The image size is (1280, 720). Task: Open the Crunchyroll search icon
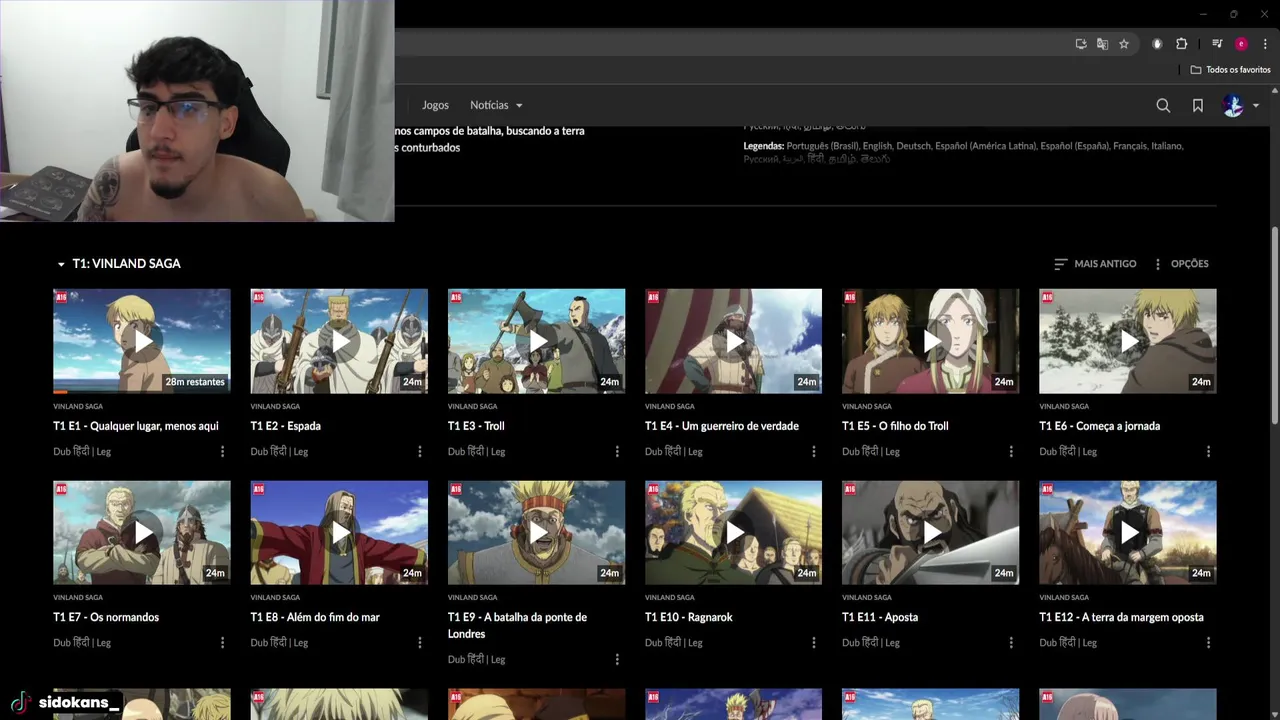1163,105
